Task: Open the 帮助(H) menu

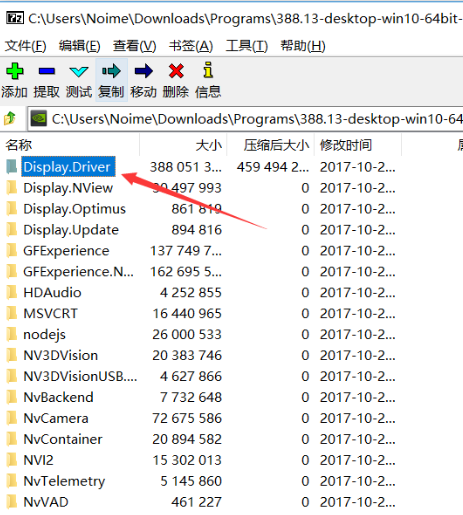Action: tap(303, 46)
